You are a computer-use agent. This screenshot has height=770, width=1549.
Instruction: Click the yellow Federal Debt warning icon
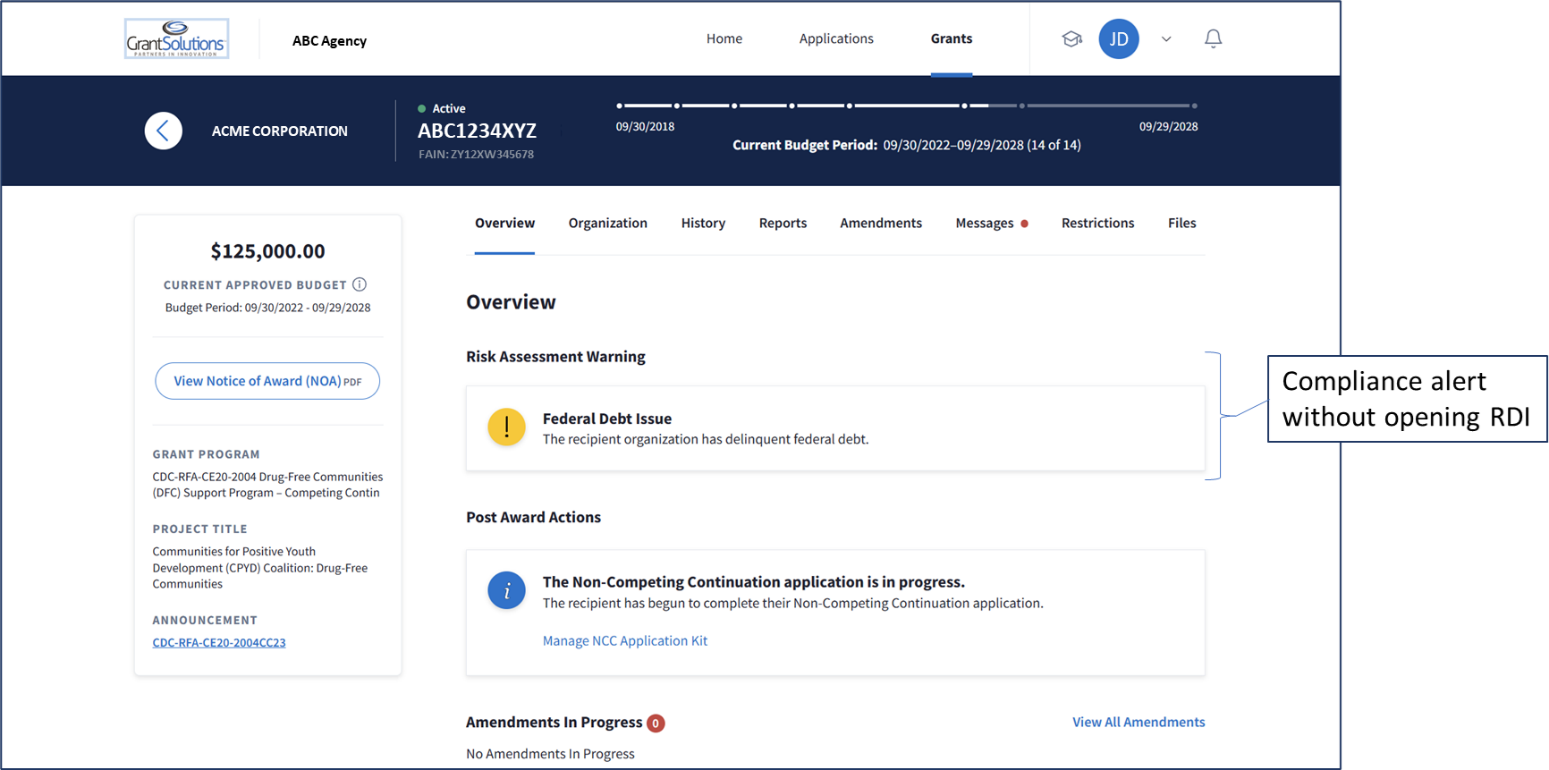(x=507, y=427)
